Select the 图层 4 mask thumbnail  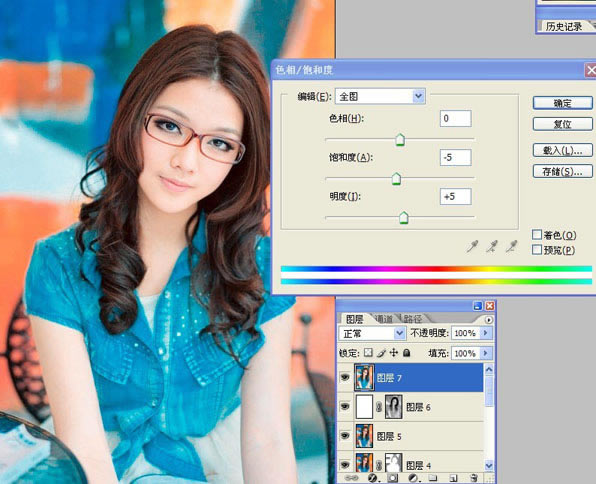(x=393, y=463)
